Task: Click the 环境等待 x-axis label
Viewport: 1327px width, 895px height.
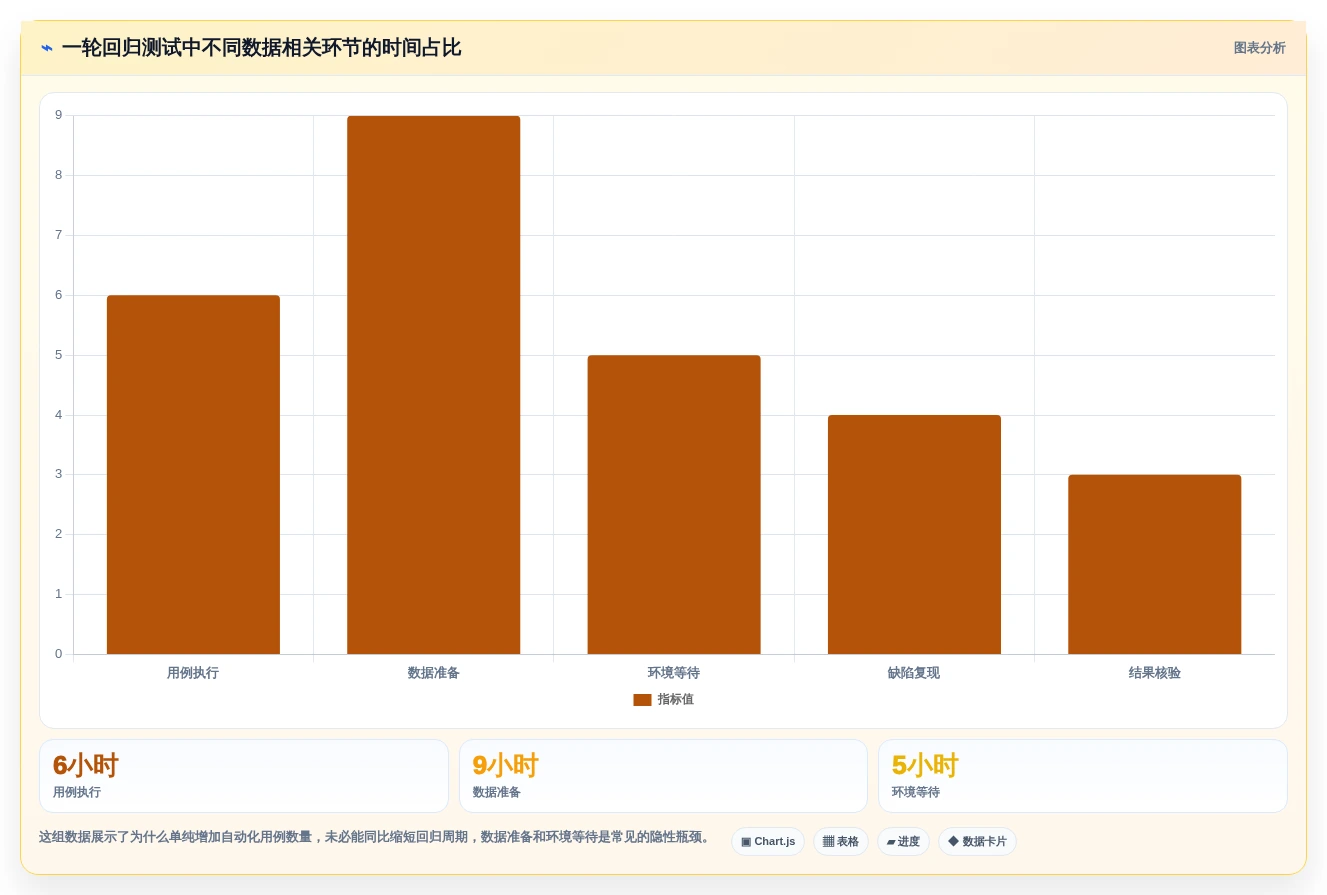Action: point(674,673)
